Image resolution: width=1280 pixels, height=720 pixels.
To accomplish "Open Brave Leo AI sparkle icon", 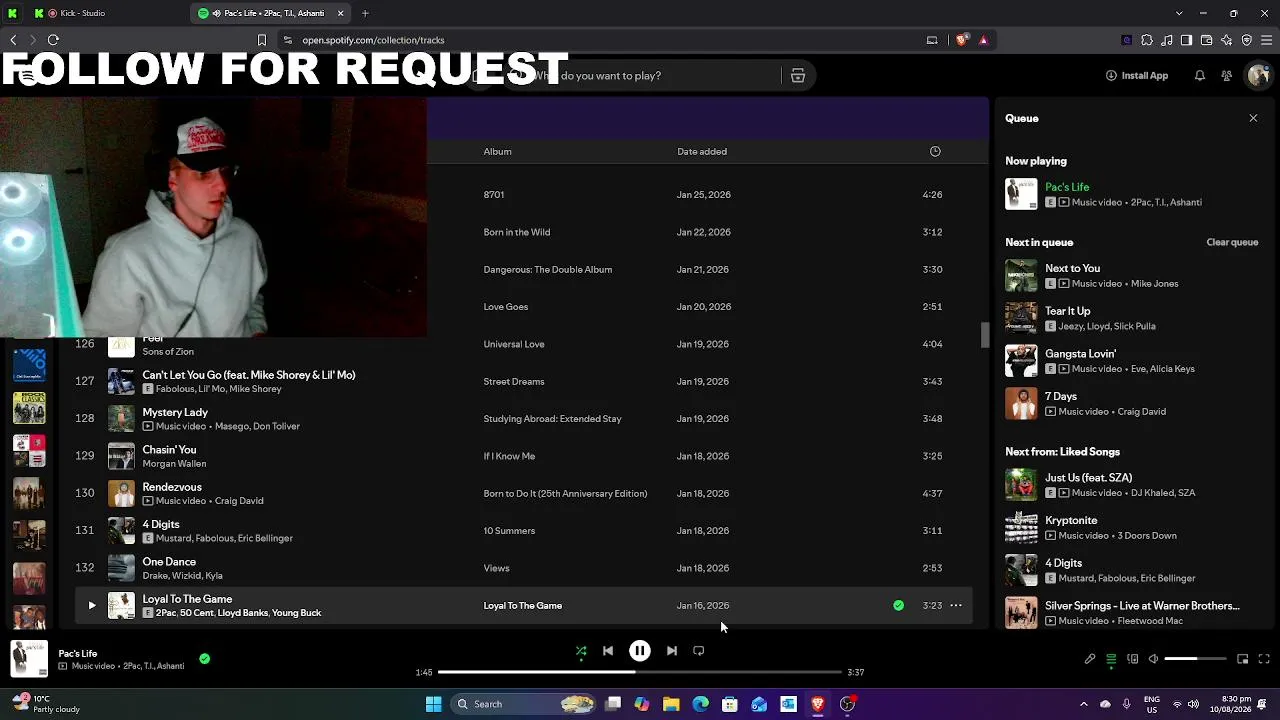I will (1227, 40).
